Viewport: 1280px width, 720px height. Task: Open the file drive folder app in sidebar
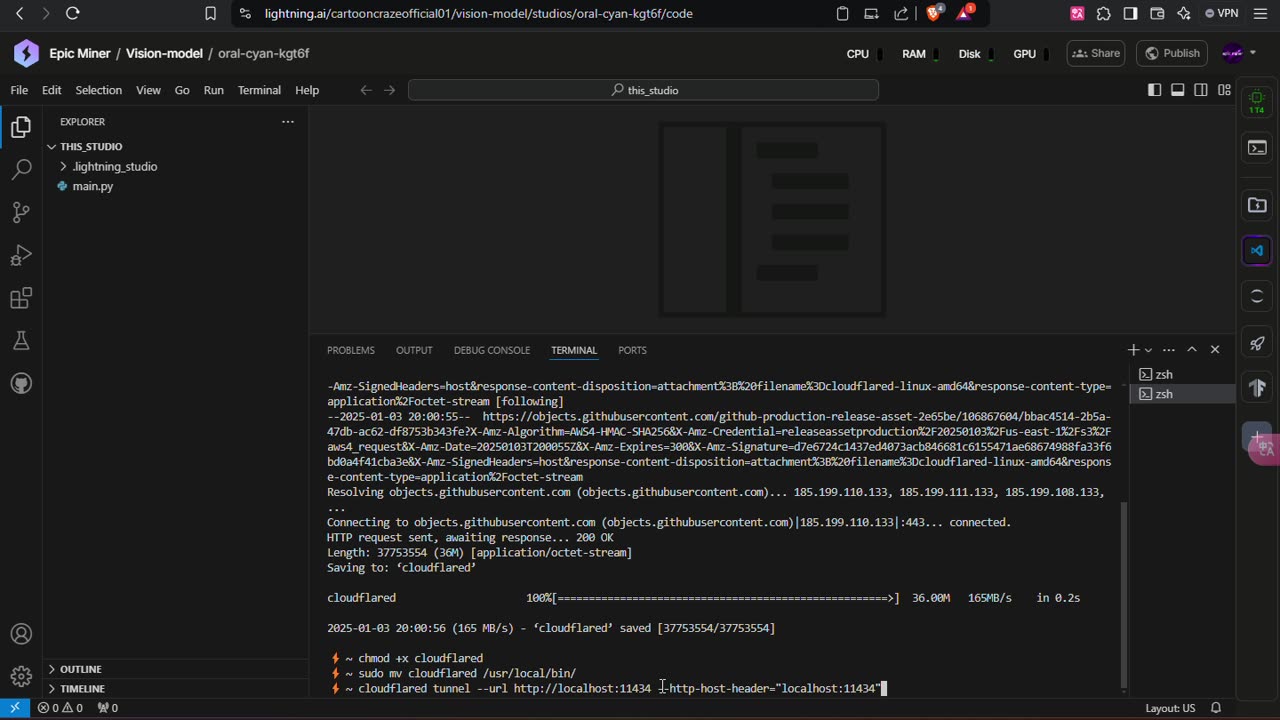tap(1257, 205)
